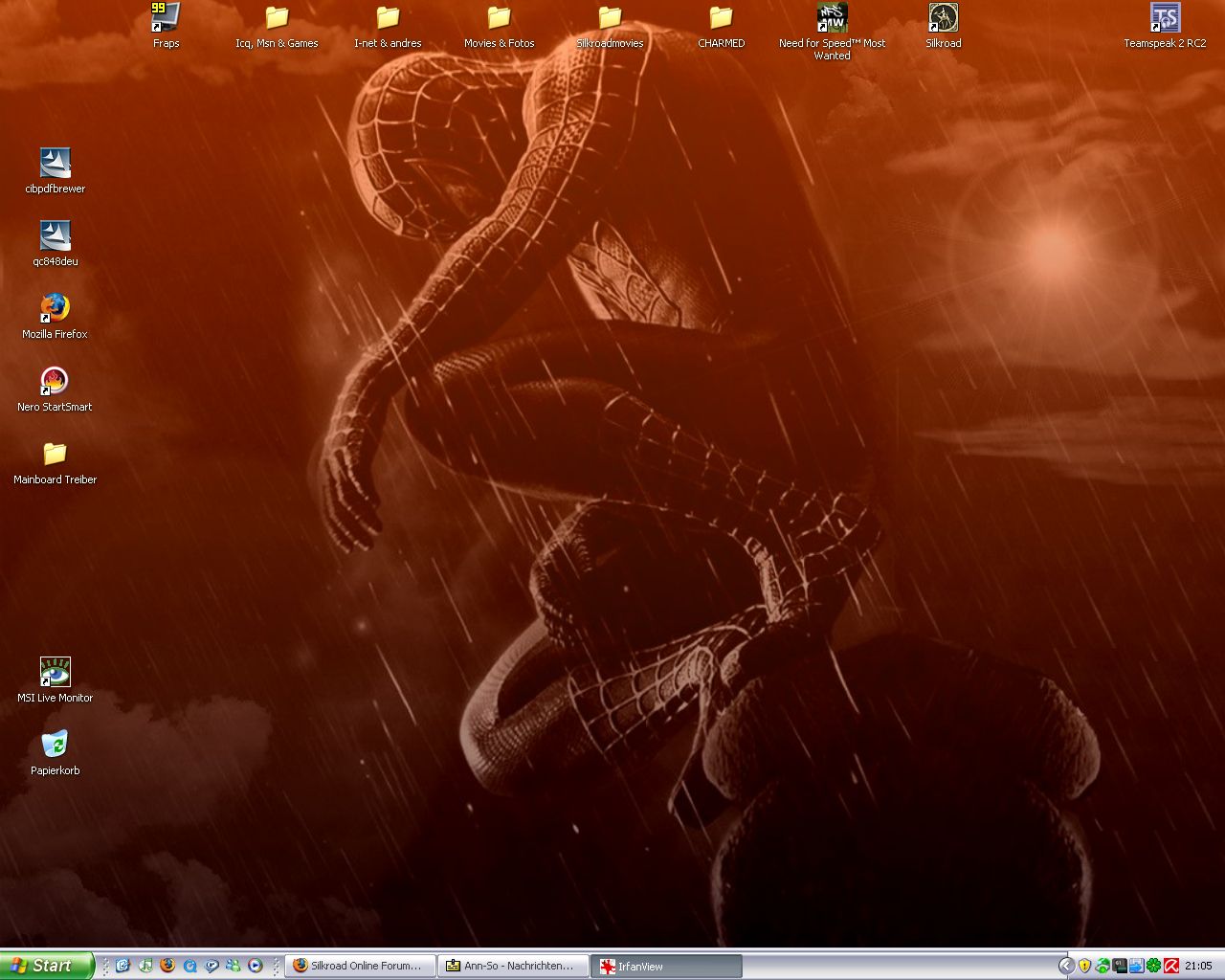Select the Nero StartSmart shortcut
This screenshot has width=1225, height=980.
(55, 381)
